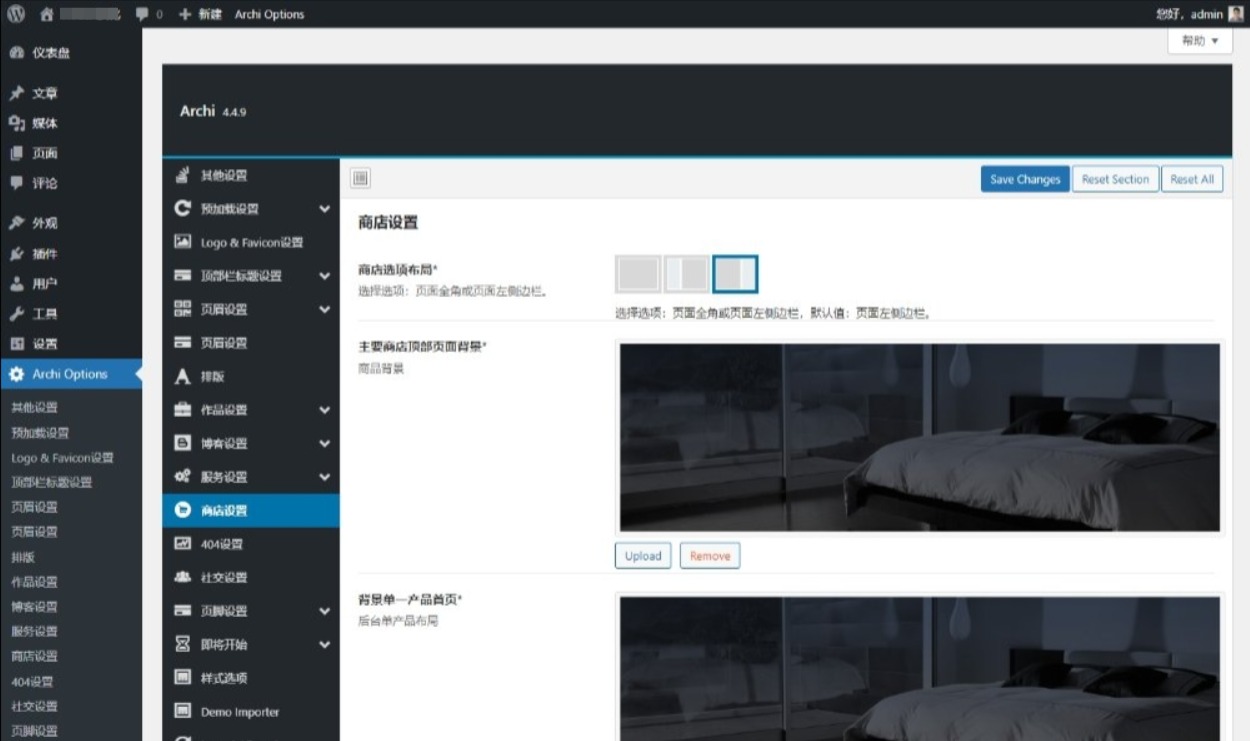Click the 社交设置 people icon in Archi panel

coord(182,577)
